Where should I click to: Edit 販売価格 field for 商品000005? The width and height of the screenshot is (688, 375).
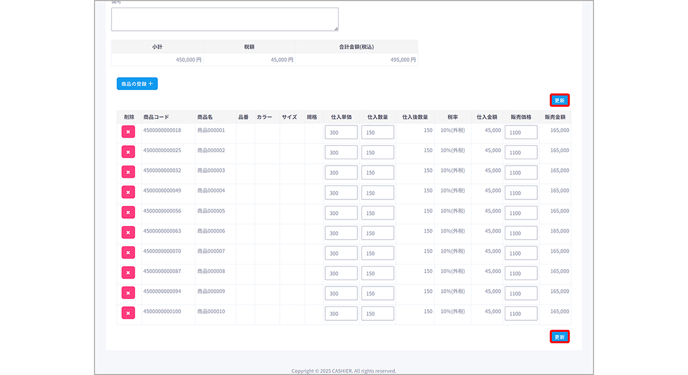click(x=521, y=213)
